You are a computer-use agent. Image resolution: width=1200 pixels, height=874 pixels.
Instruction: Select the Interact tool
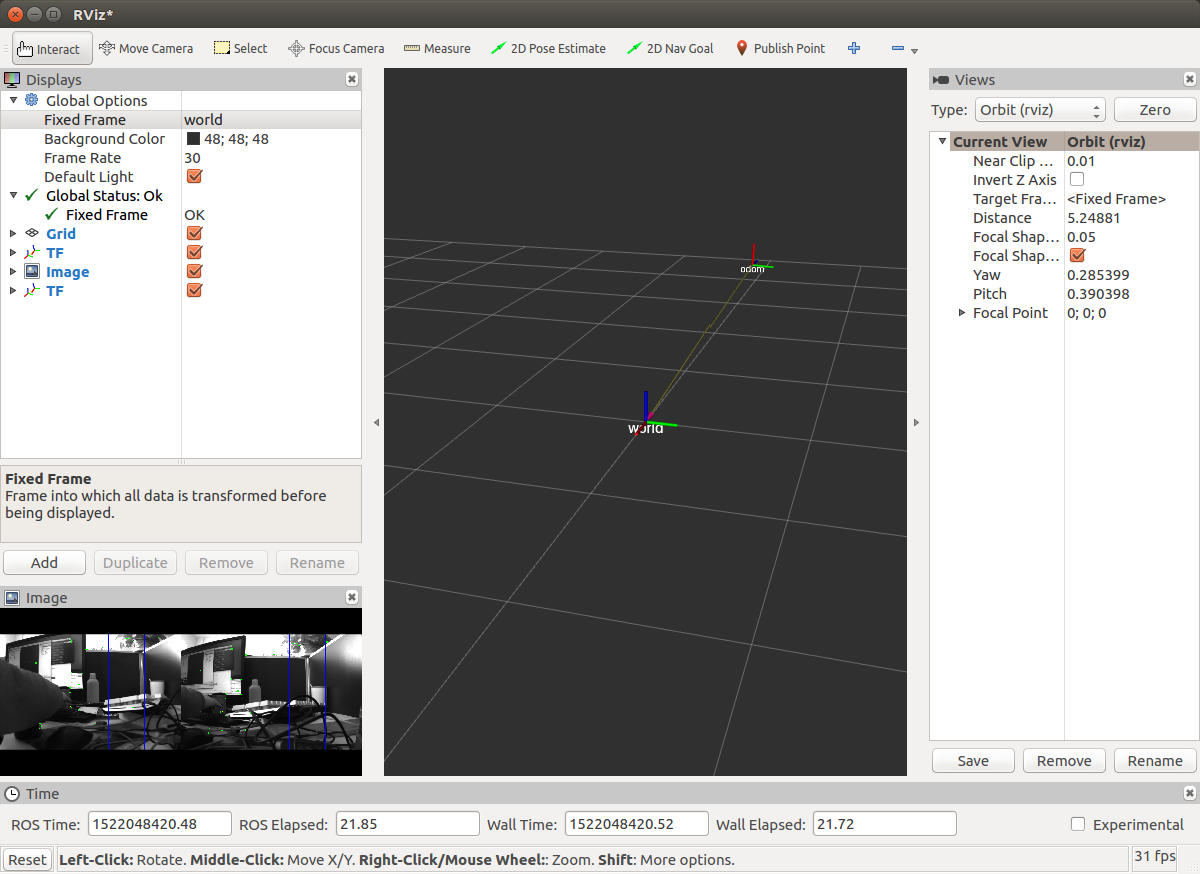coord(51,47)
